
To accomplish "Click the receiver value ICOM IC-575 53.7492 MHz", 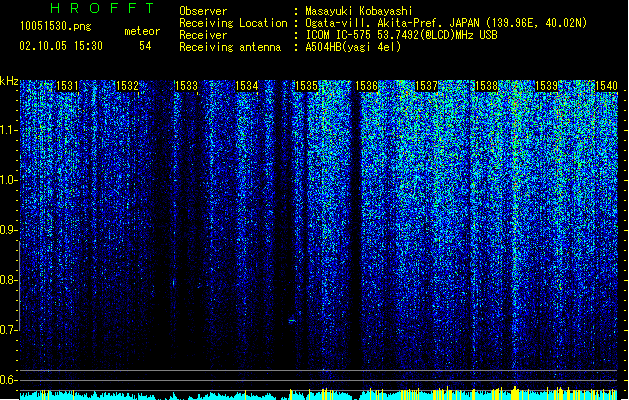I will [x=401, y=35].
